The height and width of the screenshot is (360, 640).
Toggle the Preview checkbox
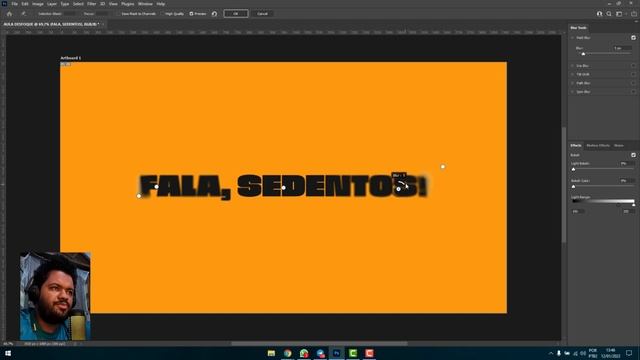(191, 13)
